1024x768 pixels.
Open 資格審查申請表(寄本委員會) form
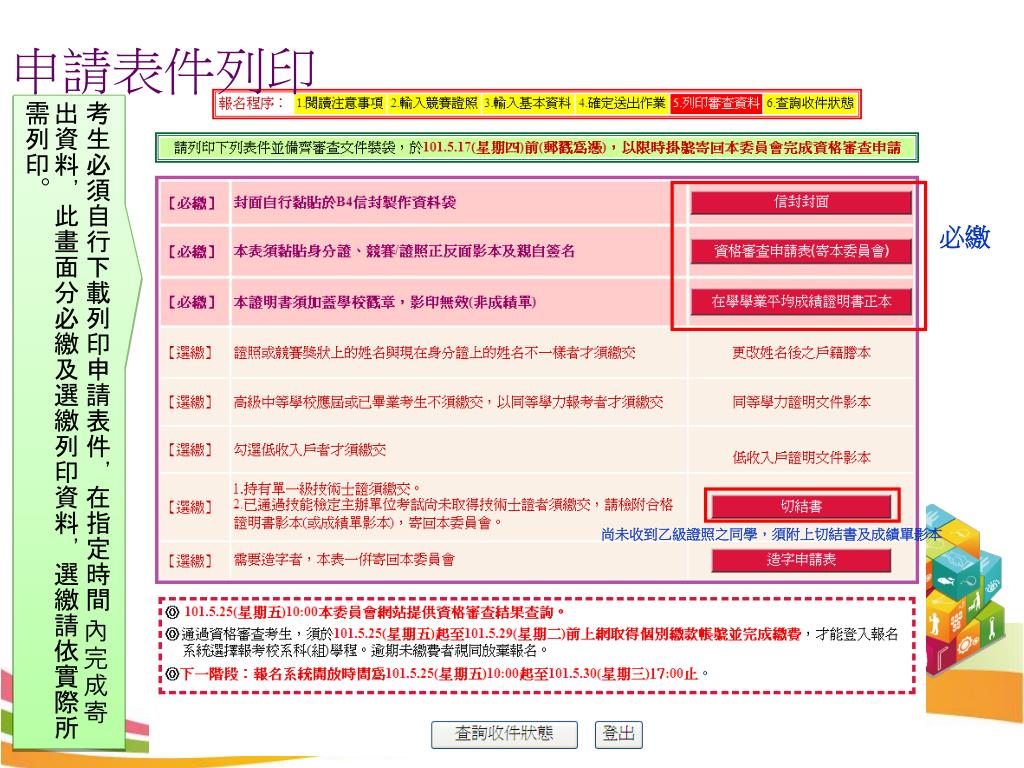pyautogui.click(x=801, y=251)
